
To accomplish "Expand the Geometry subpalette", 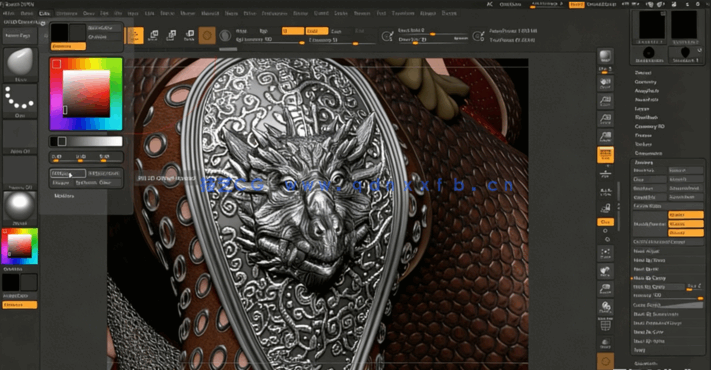I will (x=646, y=82).
